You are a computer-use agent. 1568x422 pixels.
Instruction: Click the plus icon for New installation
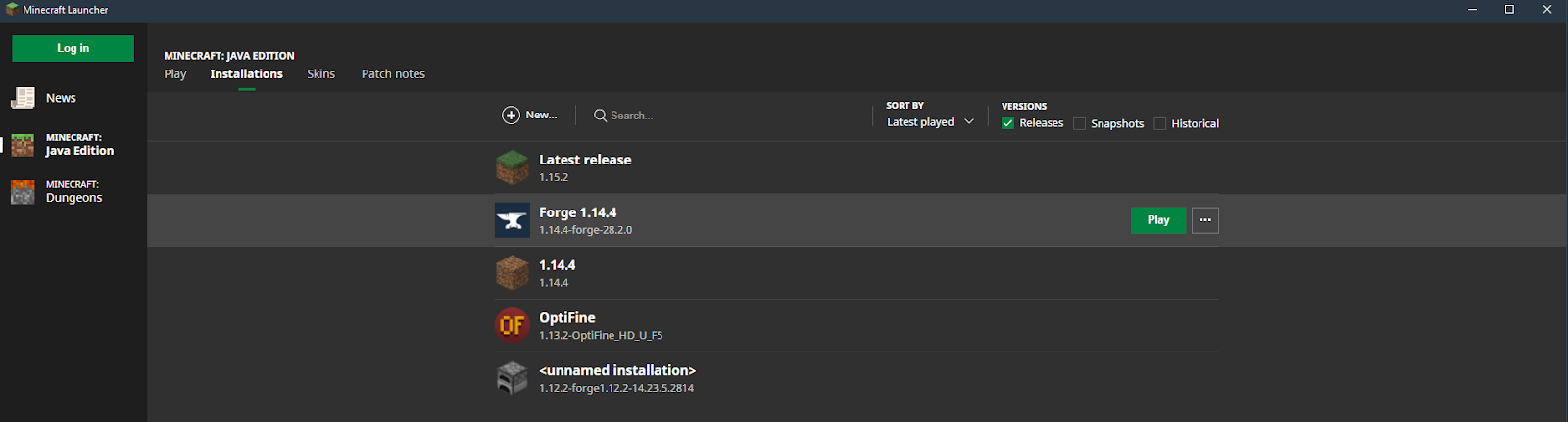coord(511,116)
